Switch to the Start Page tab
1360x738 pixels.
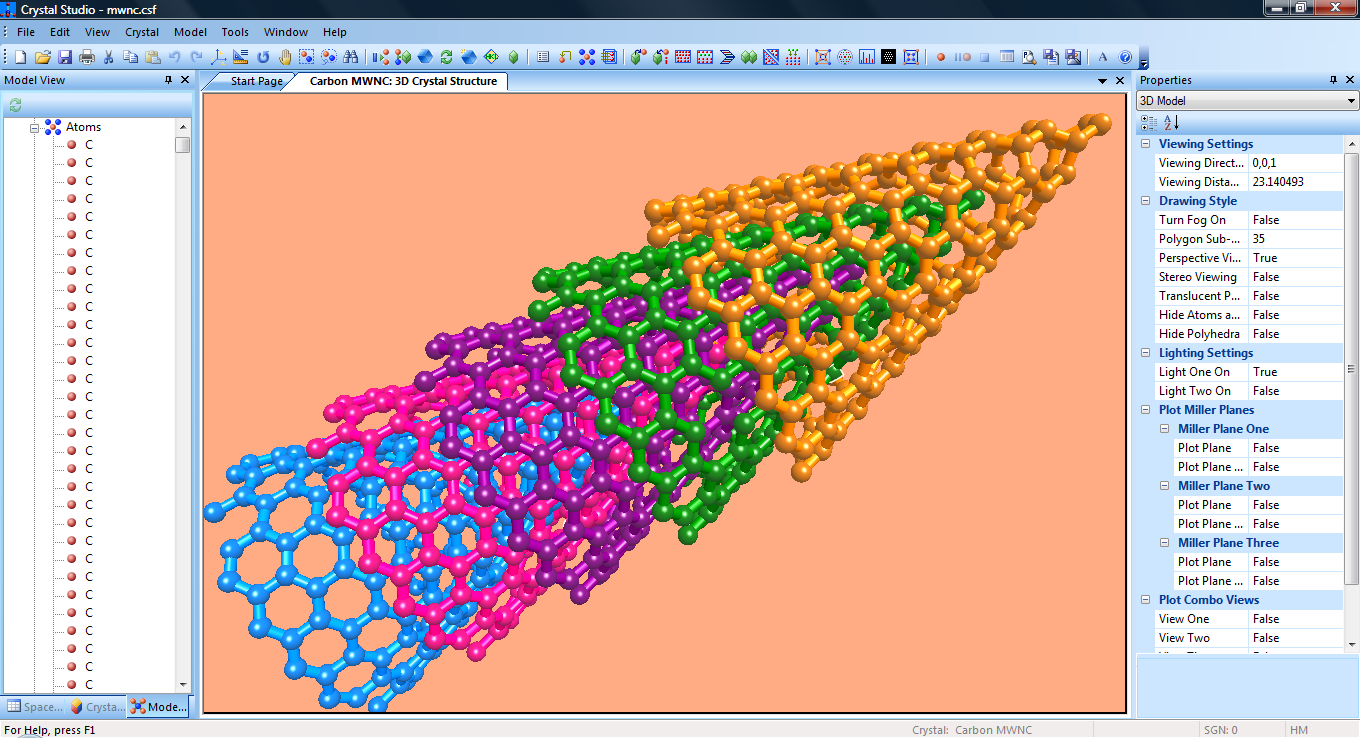[256, 81]
